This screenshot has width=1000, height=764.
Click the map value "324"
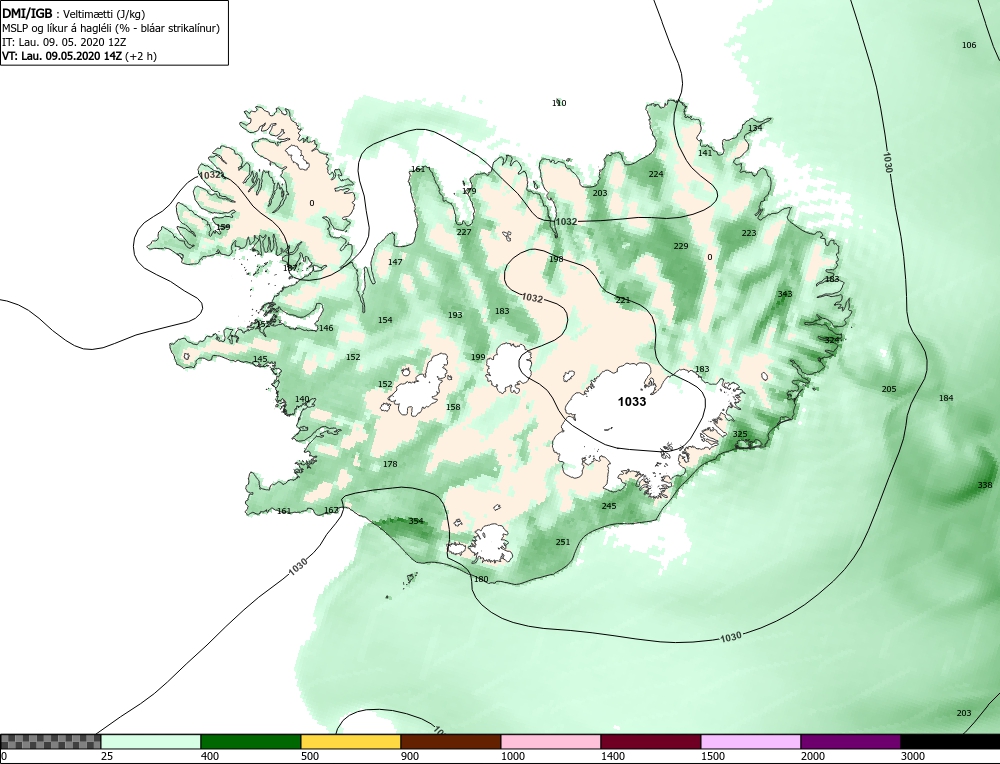(x=832, y=340)
